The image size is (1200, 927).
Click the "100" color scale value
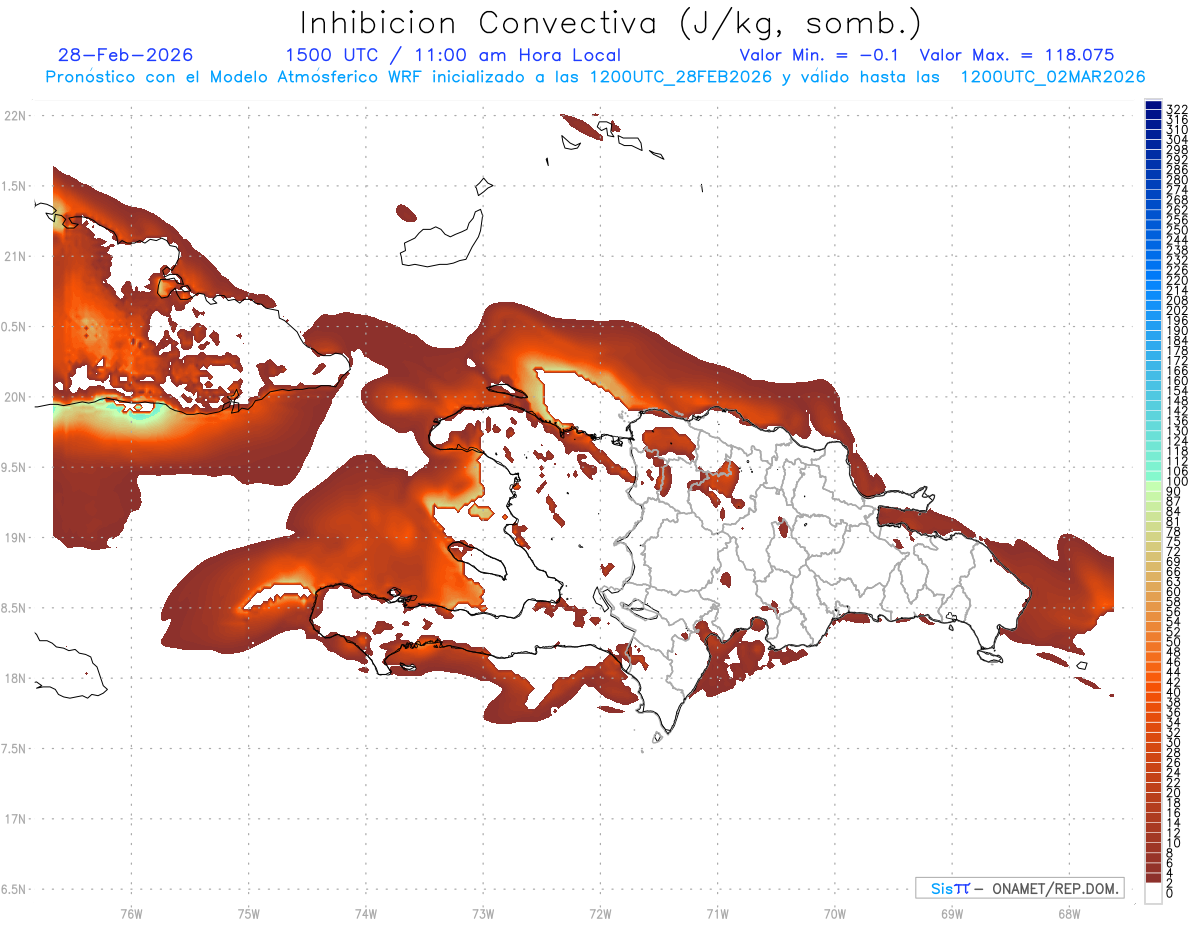click(1176, 481)
